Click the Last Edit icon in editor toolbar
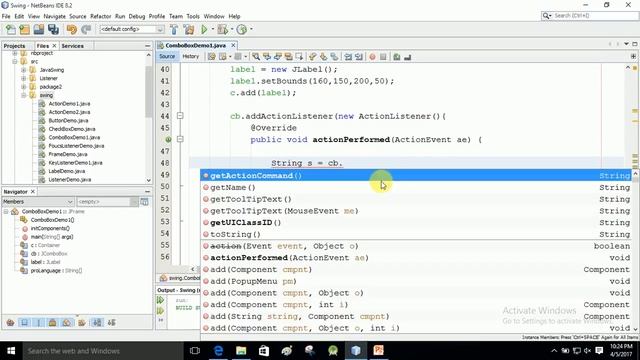640x360 pixels. [211, 57]
